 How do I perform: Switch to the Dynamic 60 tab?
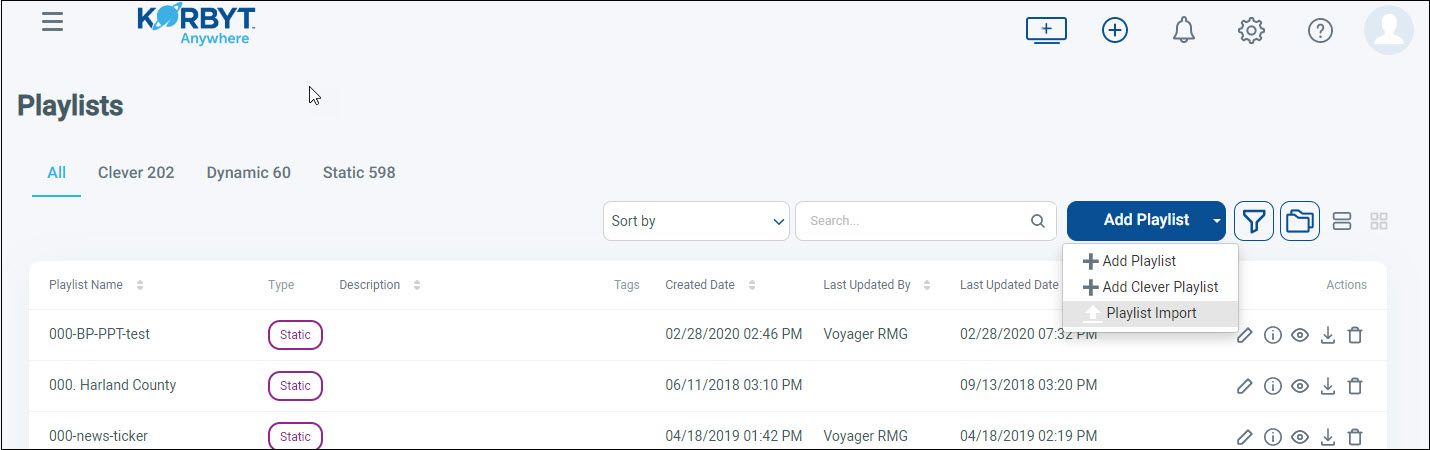point(248,172)
